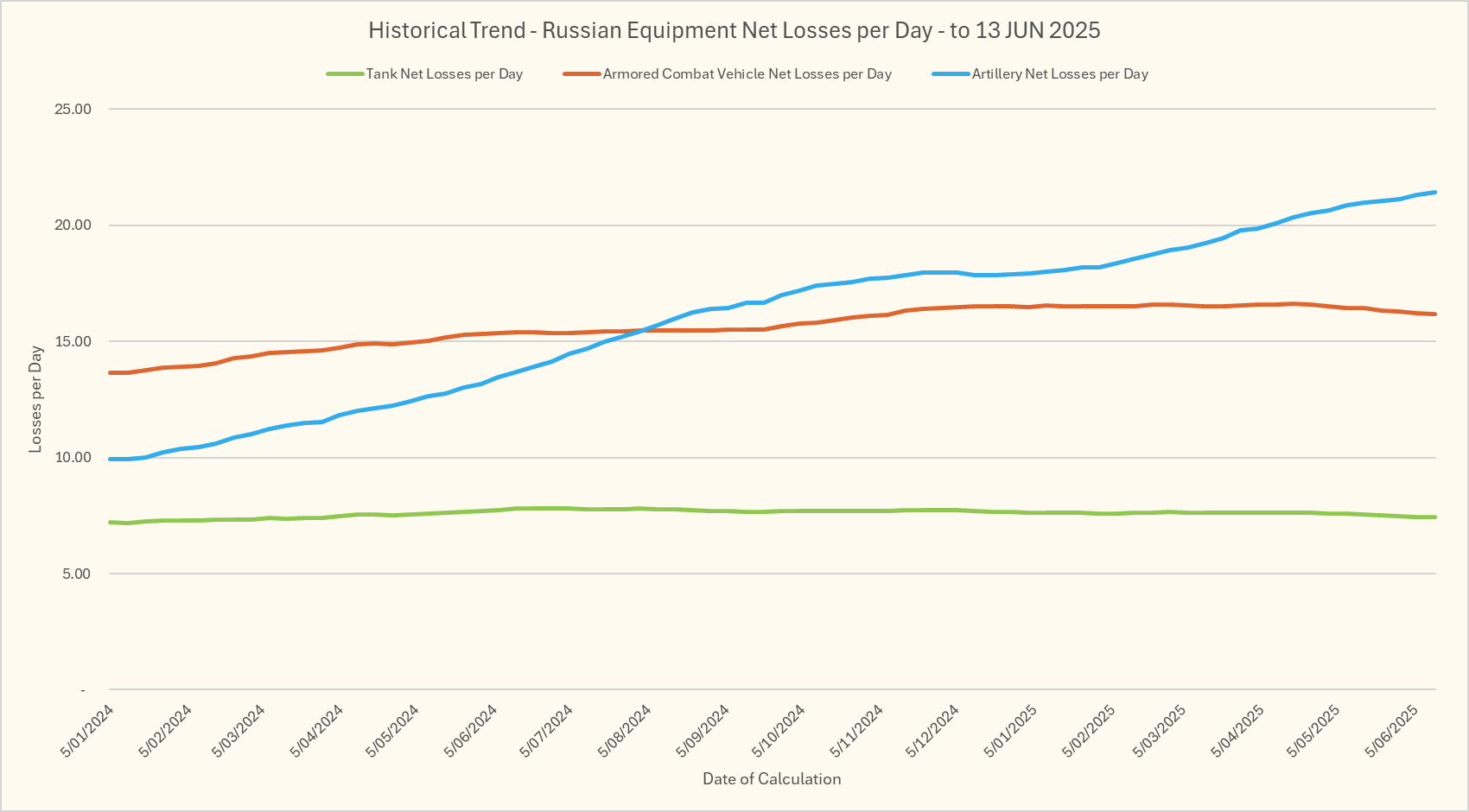Screen dimensions: 1469x812
Task: Click the blue Artillery legend line marker
Action: tap(951, 74)
